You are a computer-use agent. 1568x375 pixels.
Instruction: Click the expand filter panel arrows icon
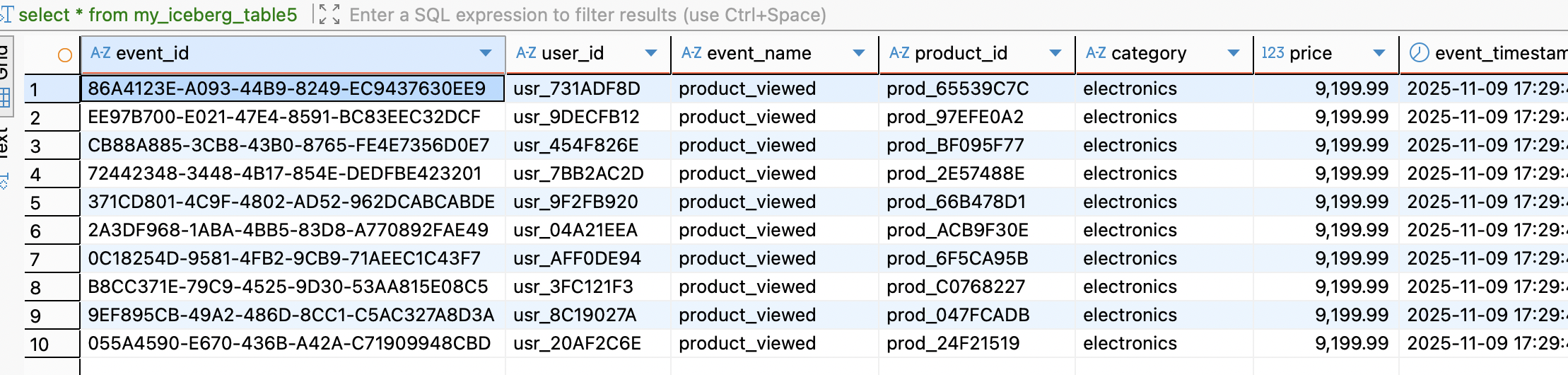click(329, 14)
